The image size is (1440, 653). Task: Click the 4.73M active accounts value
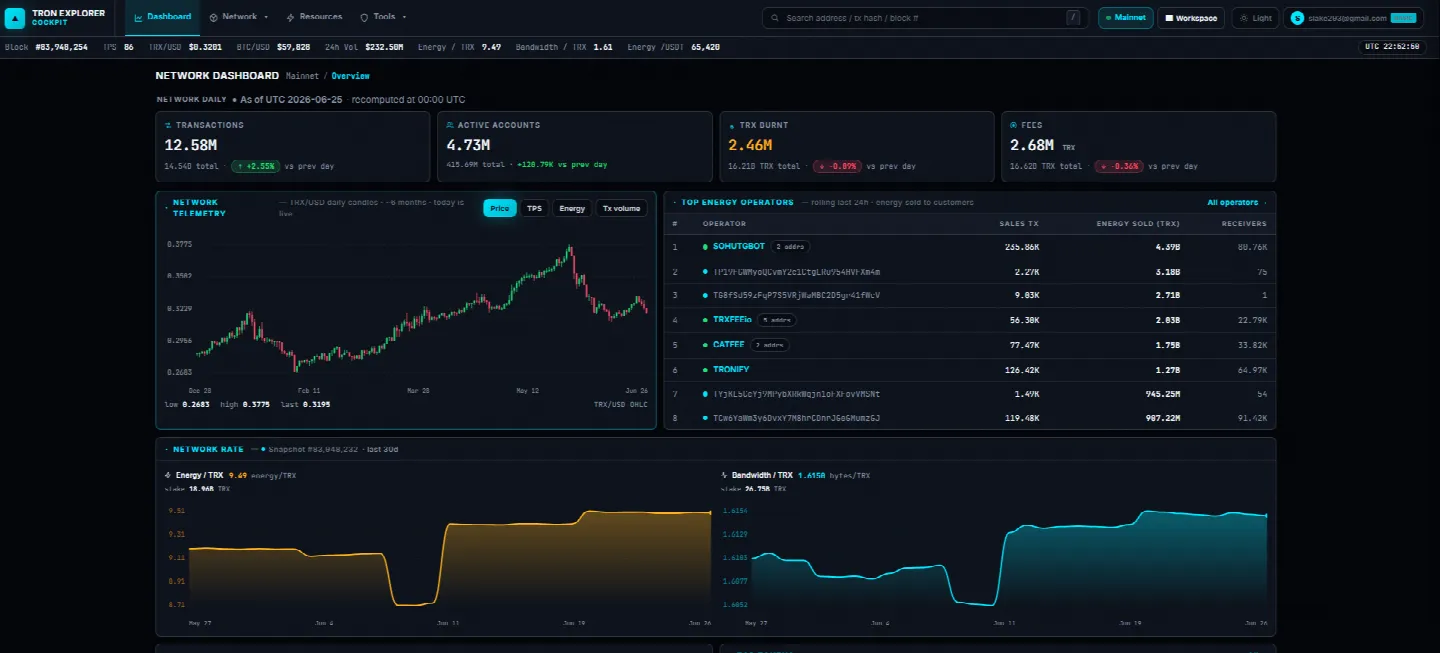click(468, 146)
